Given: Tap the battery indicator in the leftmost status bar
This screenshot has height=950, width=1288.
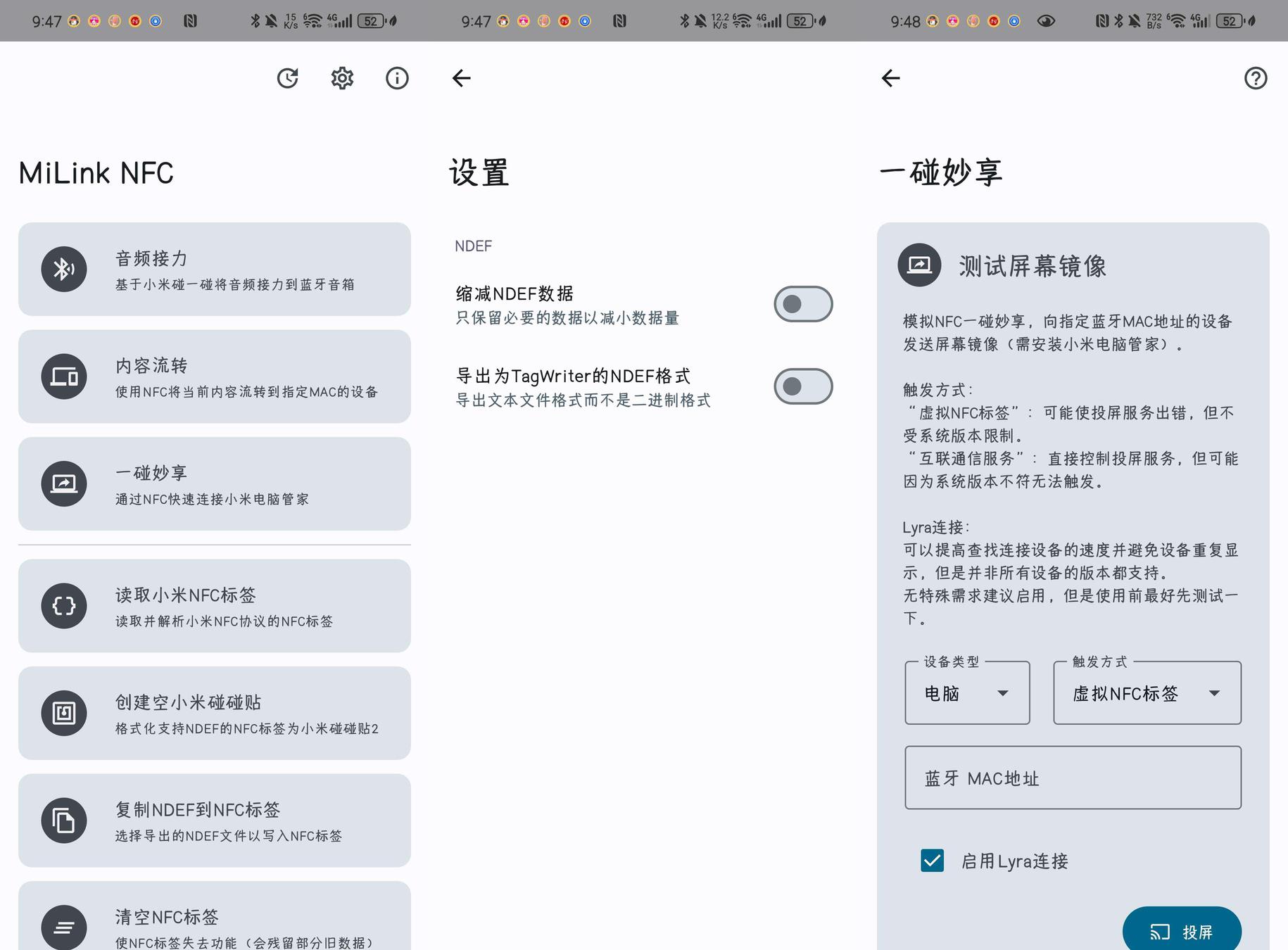Looking at the screenshot, I should point(371,21).
